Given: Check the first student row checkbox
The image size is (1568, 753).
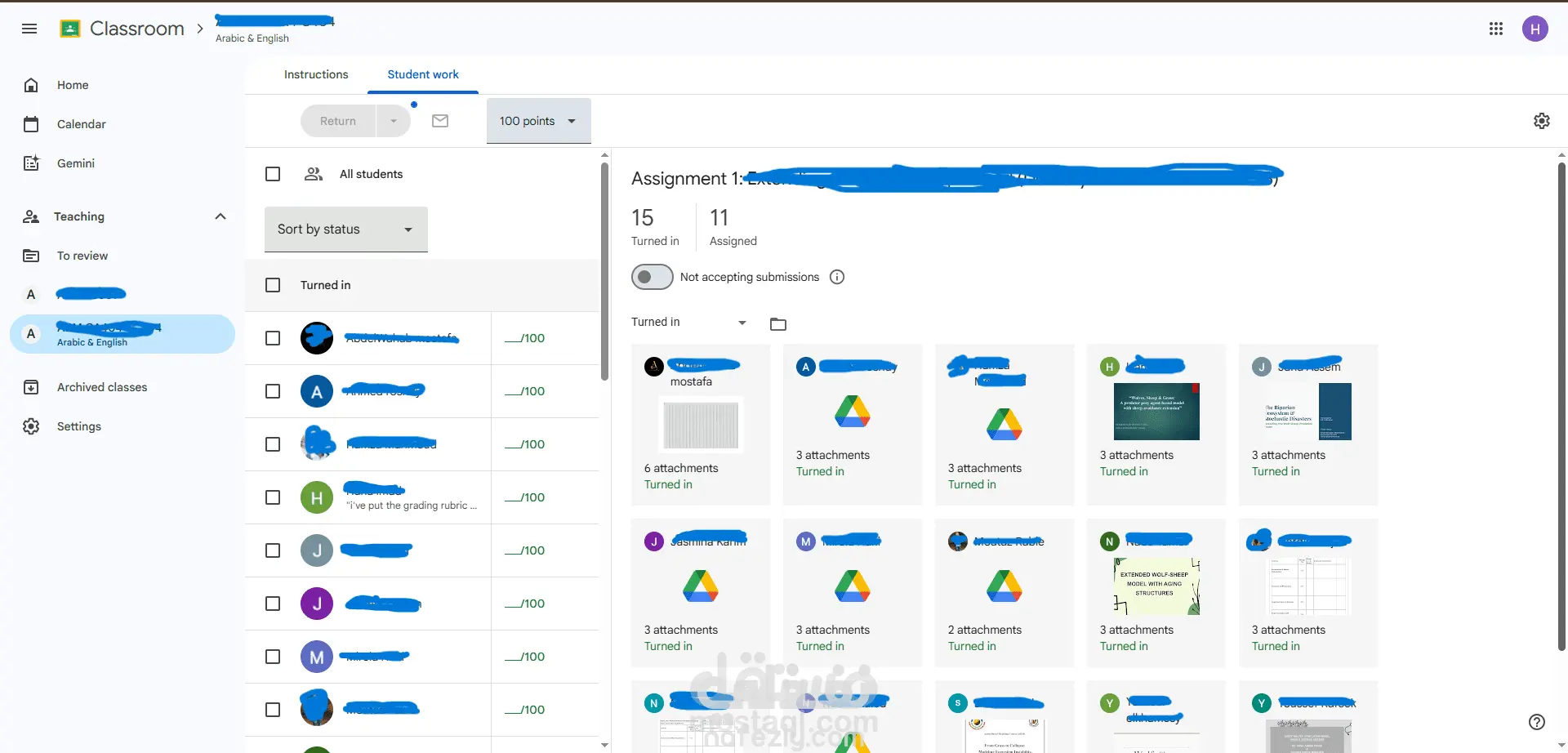Looking at the screenshot, I should click(273, 338).
